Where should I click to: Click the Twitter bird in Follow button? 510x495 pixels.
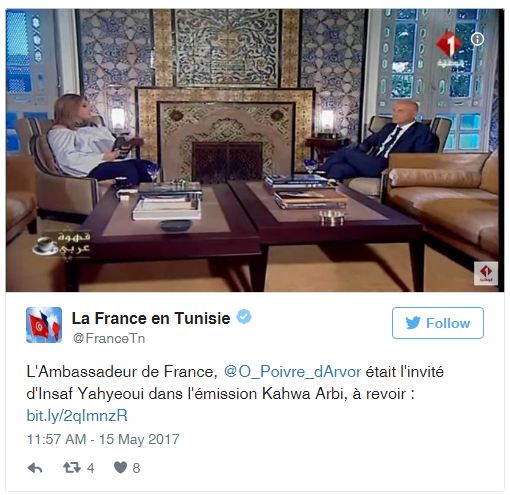[413, 323]
